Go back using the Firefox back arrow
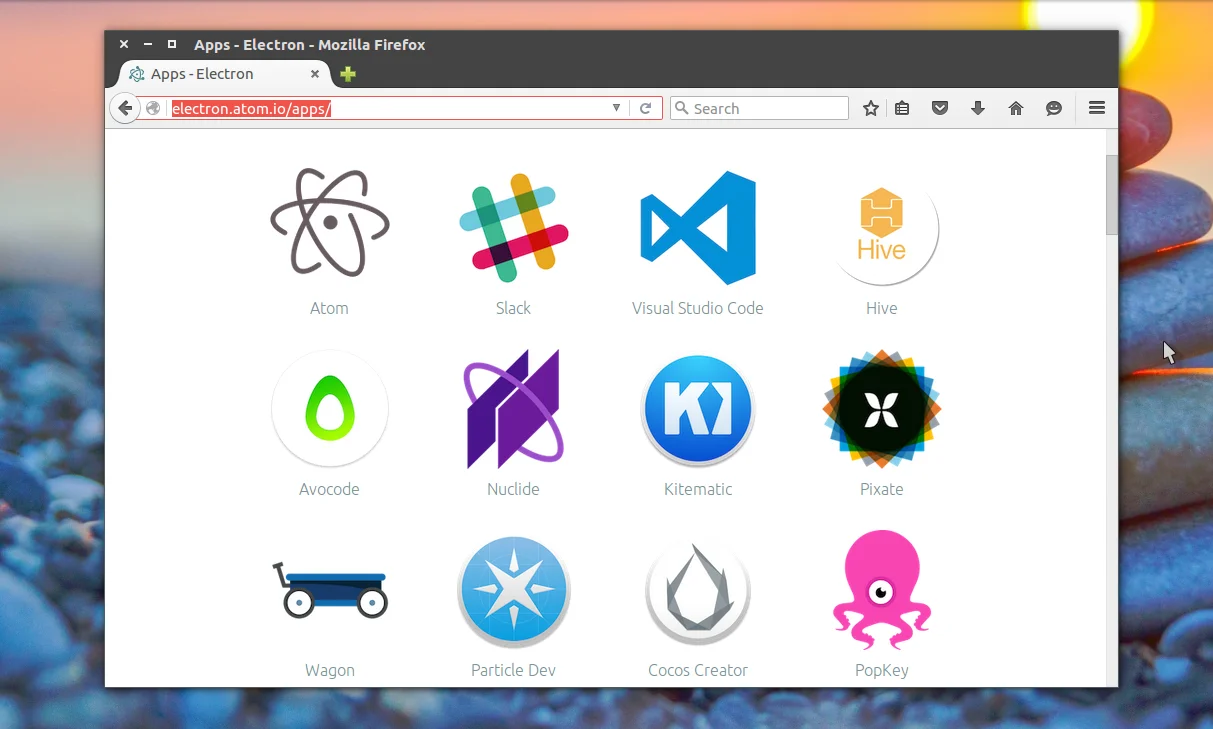The image size is (1213, 729). click(x=124, y=108)
